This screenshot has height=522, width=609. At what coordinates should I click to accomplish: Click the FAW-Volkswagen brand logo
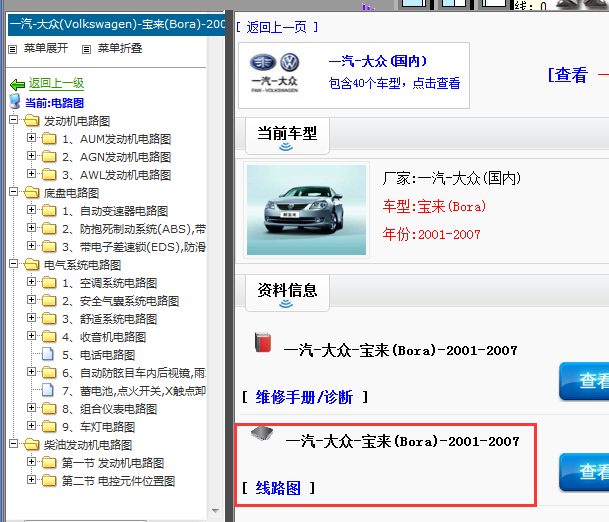(275, 73)
